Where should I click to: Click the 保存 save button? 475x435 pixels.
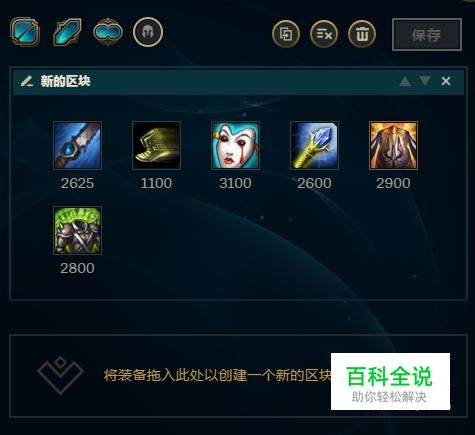[427, 35]
